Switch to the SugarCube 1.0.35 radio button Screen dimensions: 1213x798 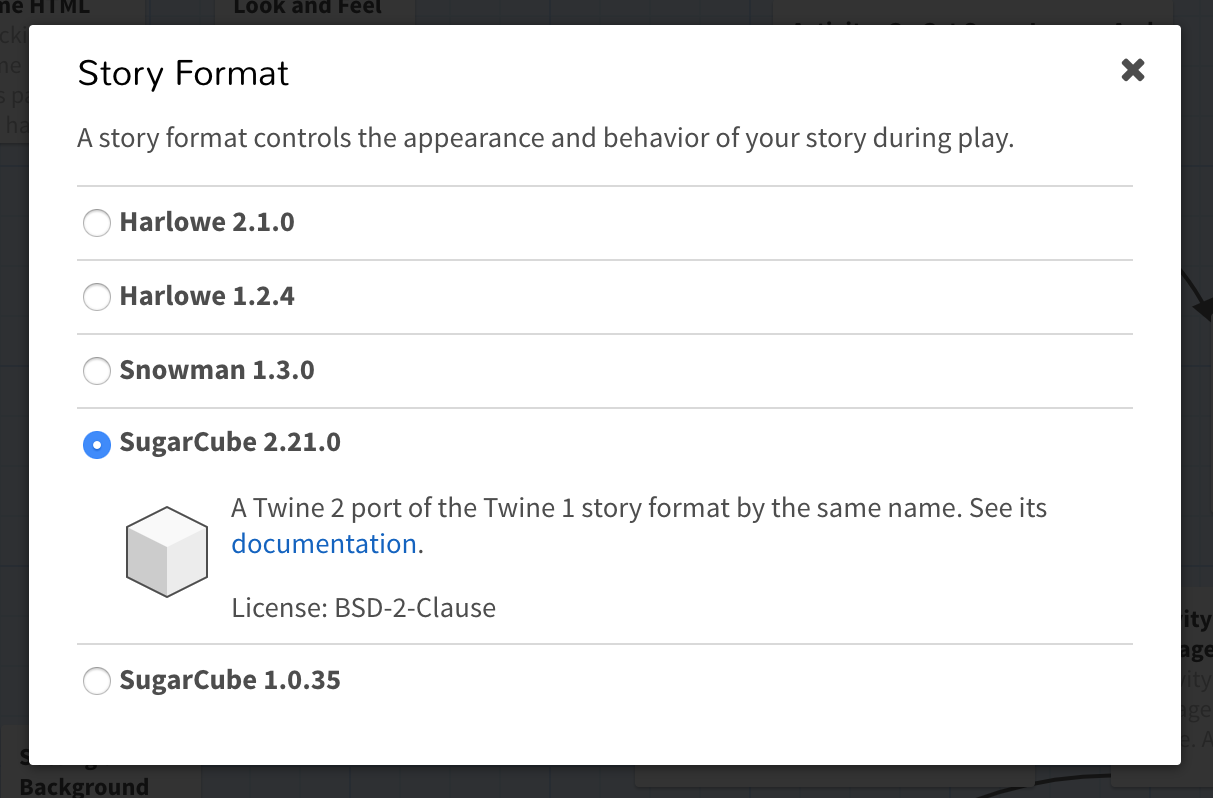(97, 681)
